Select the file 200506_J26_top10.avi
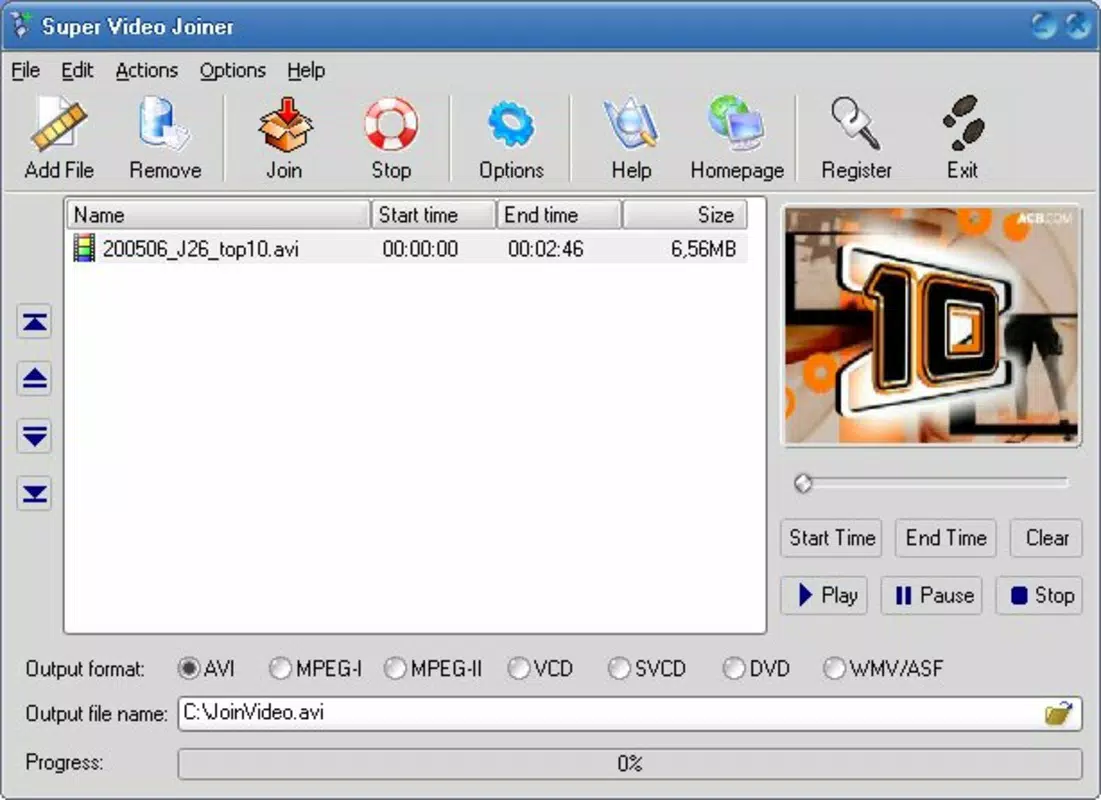This screenshot has width=1101, height=800. point(201,249)
